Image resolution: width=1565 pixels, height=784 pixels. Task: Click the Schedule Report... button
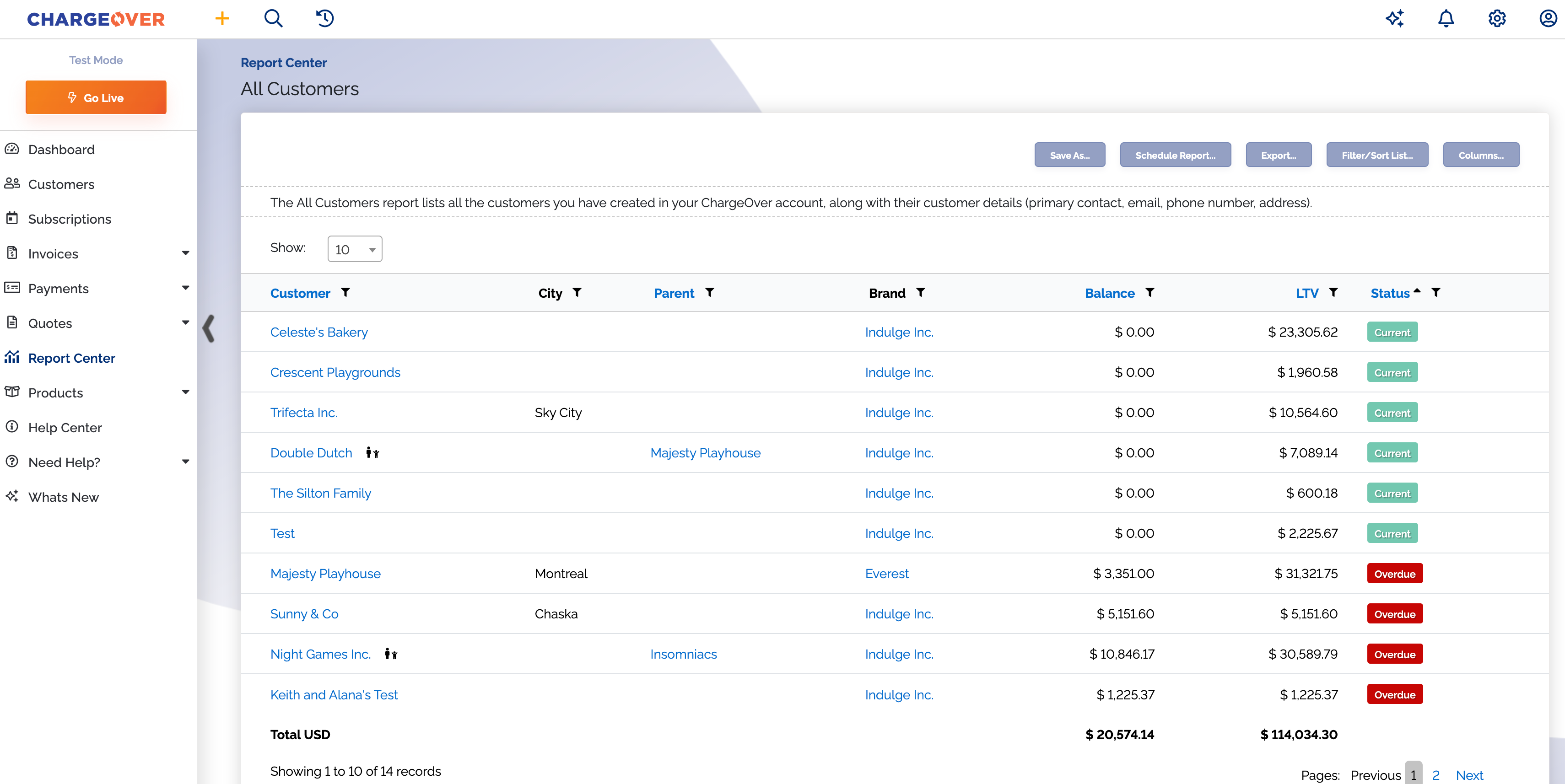(1176, 155)
